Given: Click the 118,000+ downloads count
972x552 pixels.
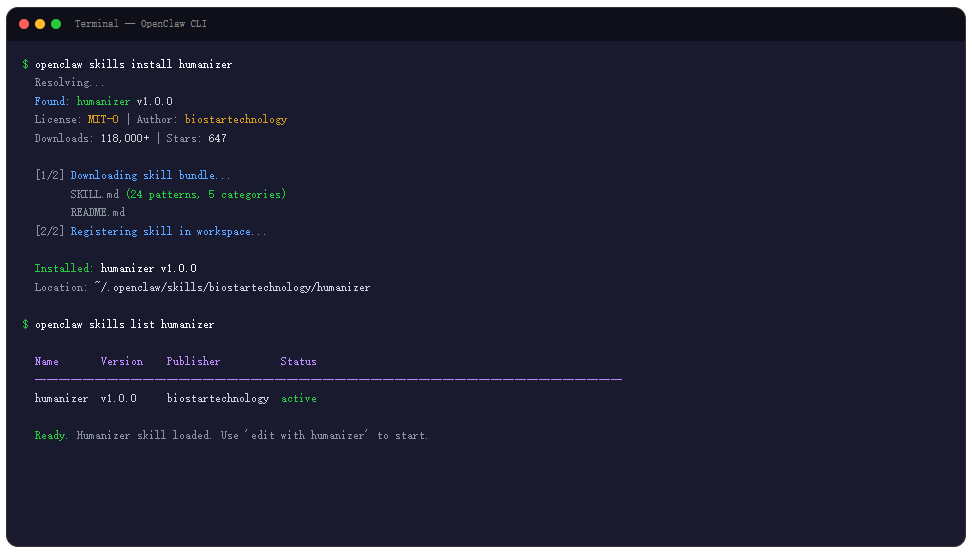Looking at the screenshot, I should [x=125, y=138].
